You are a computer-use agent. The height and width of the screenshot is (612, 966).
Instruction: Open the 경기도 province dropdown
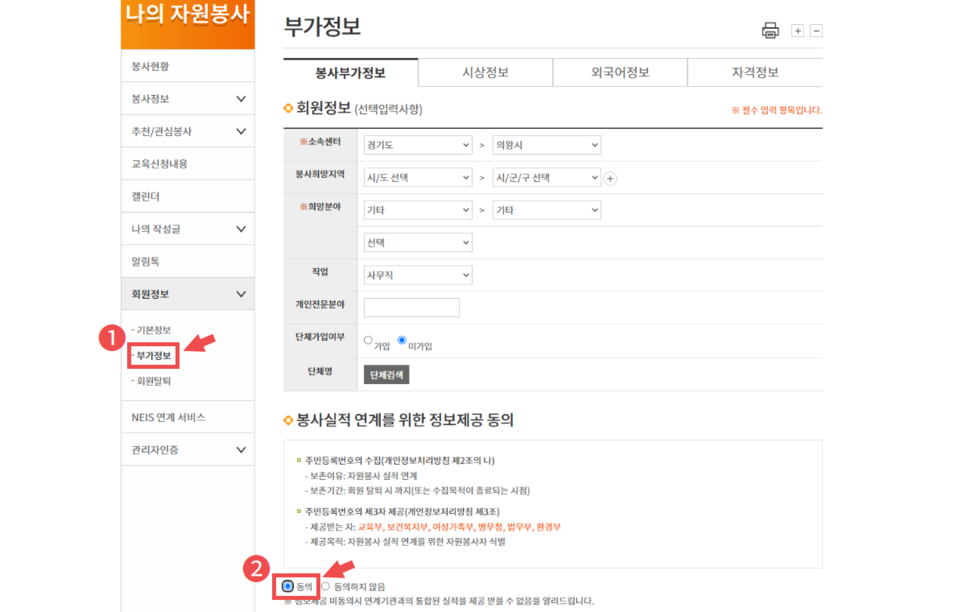point(417,144)
